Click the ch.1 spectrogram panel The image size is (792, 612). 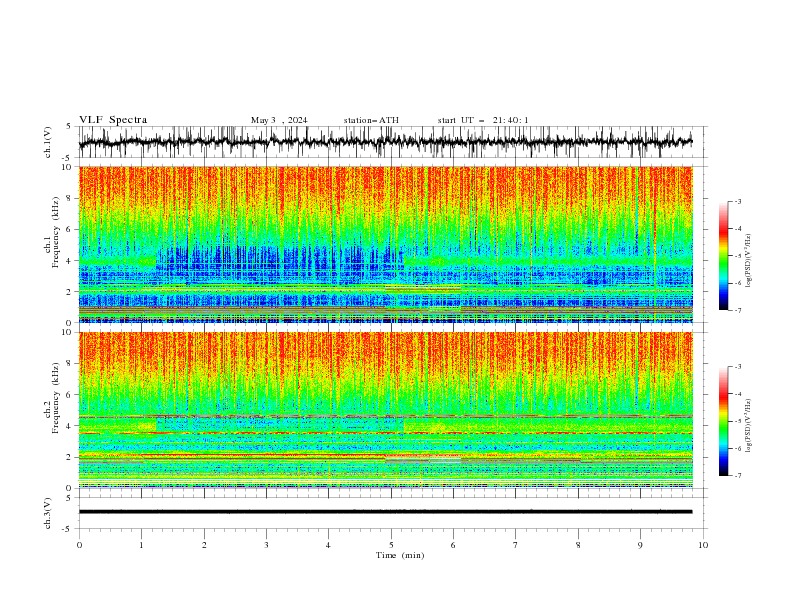pyautogui.click(x=385, y=244)
